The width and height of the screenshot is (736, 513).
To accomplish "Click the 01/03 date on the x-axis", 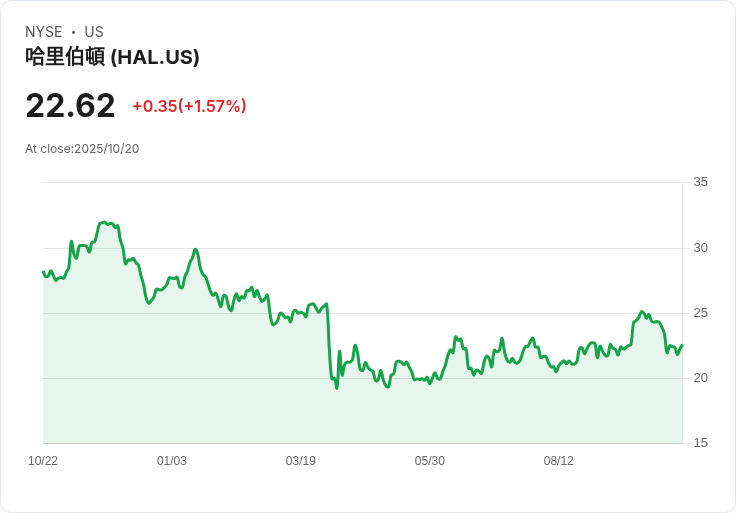I will coord(172,461).
